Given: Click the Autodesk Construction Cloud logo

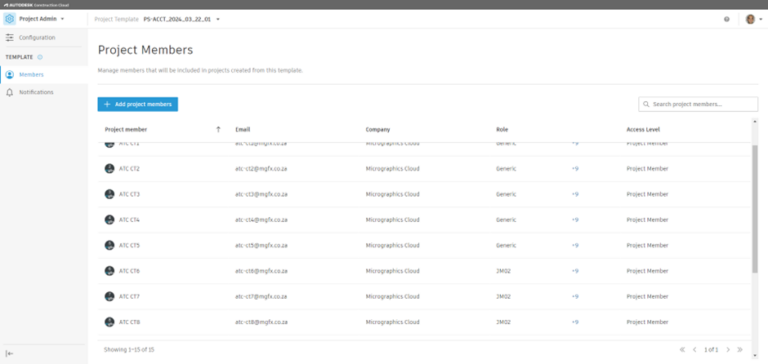Looking at the screenshot, I should point(36,5).
